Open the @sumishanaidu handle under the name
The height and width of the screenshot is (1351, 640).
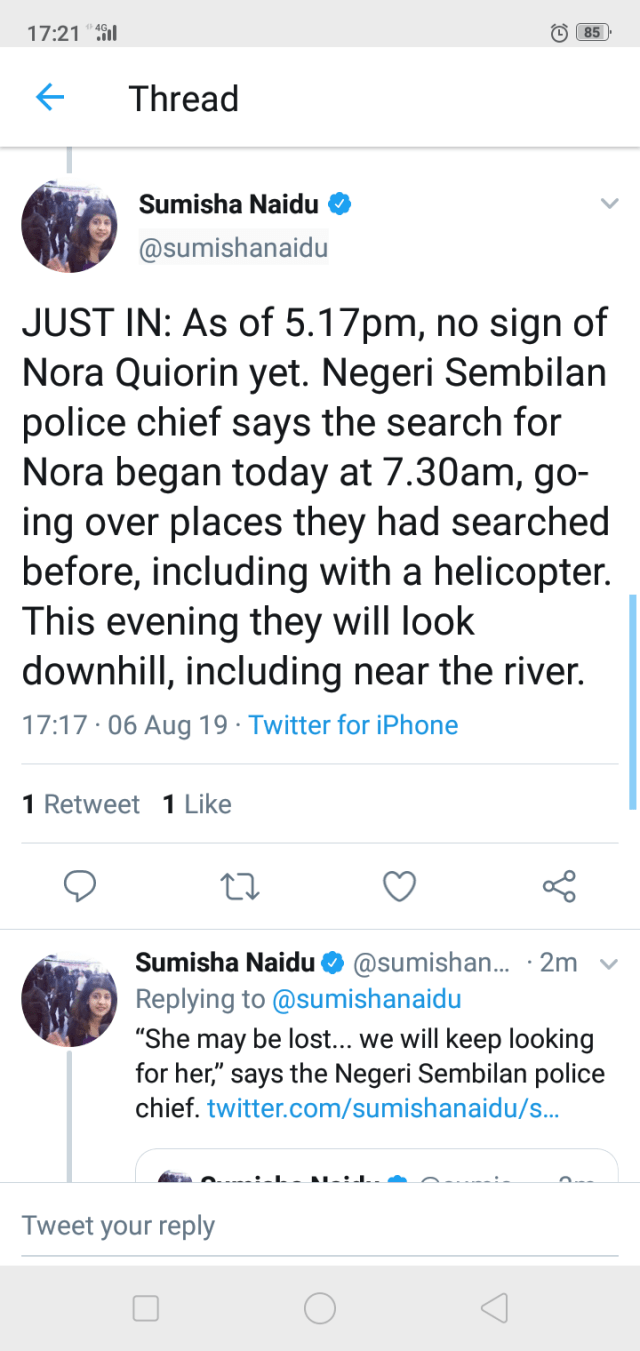[x=233, y=248]
